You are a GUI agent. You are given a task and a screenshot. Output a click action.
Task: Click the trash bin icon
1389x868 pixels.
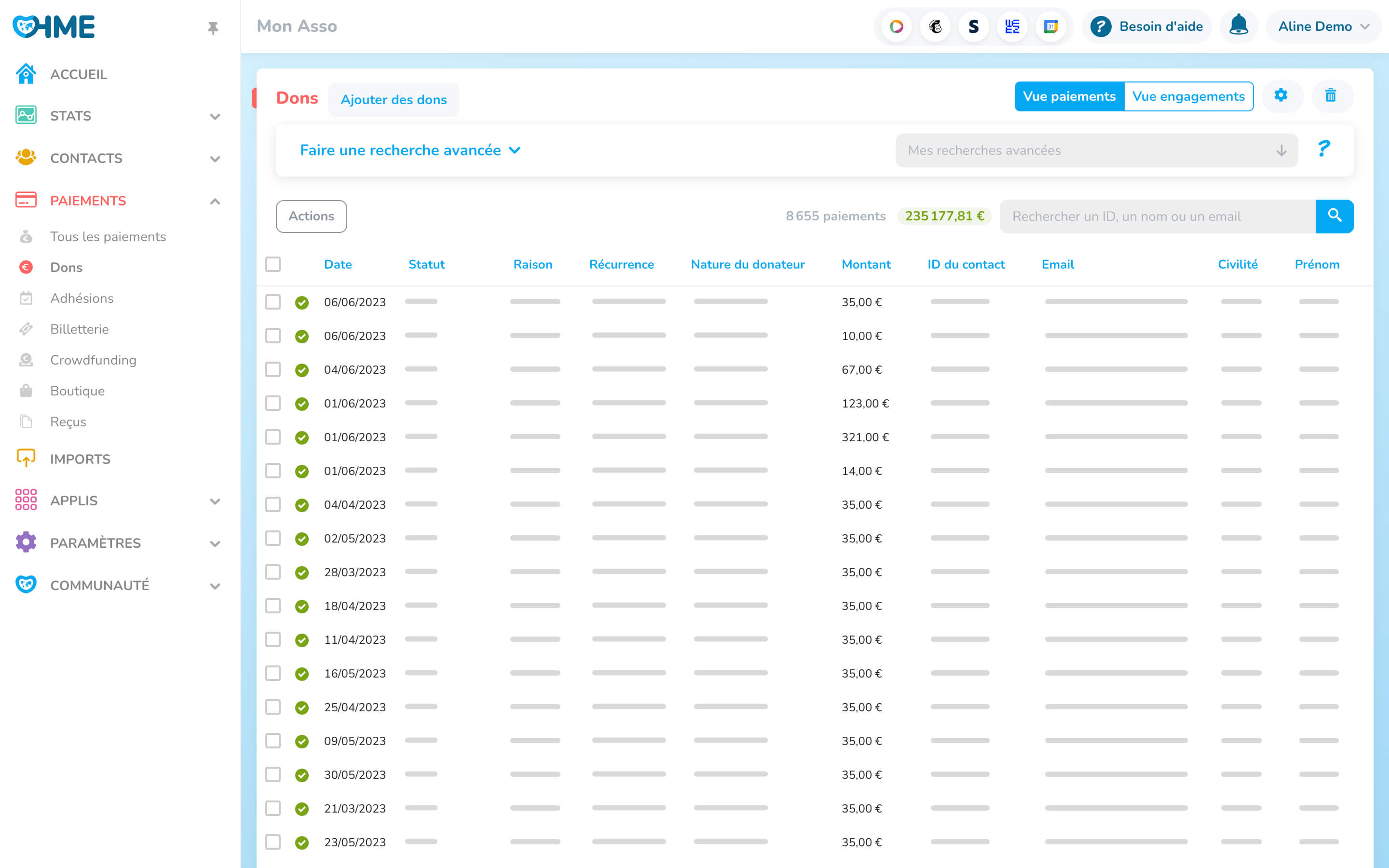tap(1331, 95)
